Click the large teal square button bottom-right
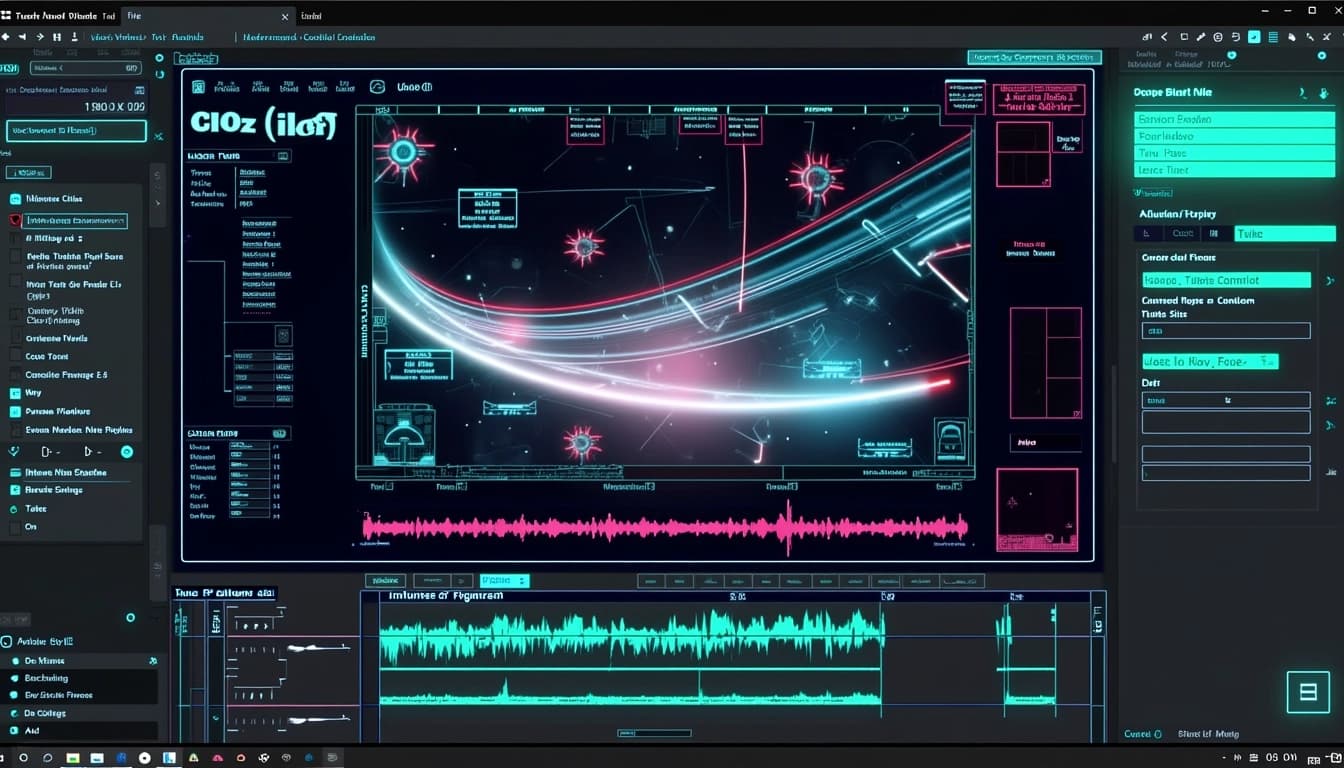The width and height of the screenshot is (1344, 768). pyautogui.click(x=1307, y=692)
